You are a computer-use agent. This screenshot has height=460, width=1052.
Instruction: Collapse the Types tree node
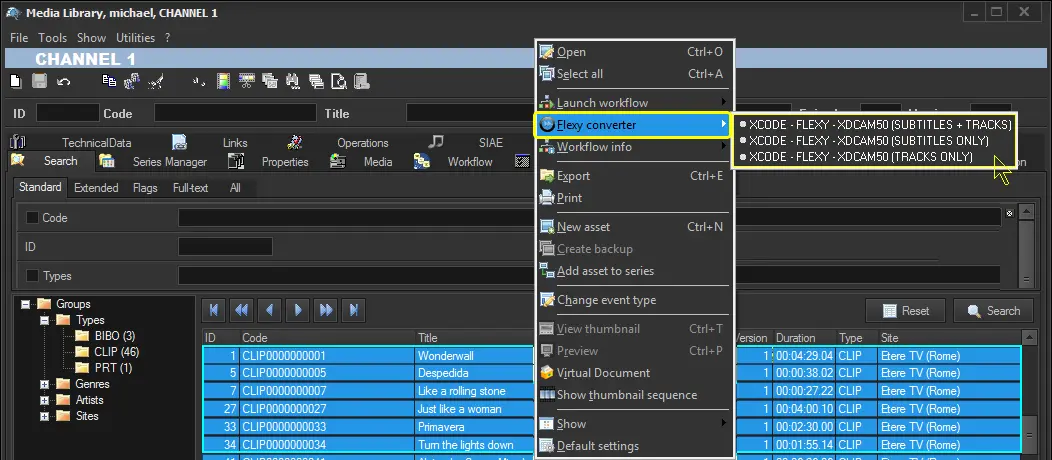click(45, 320)
